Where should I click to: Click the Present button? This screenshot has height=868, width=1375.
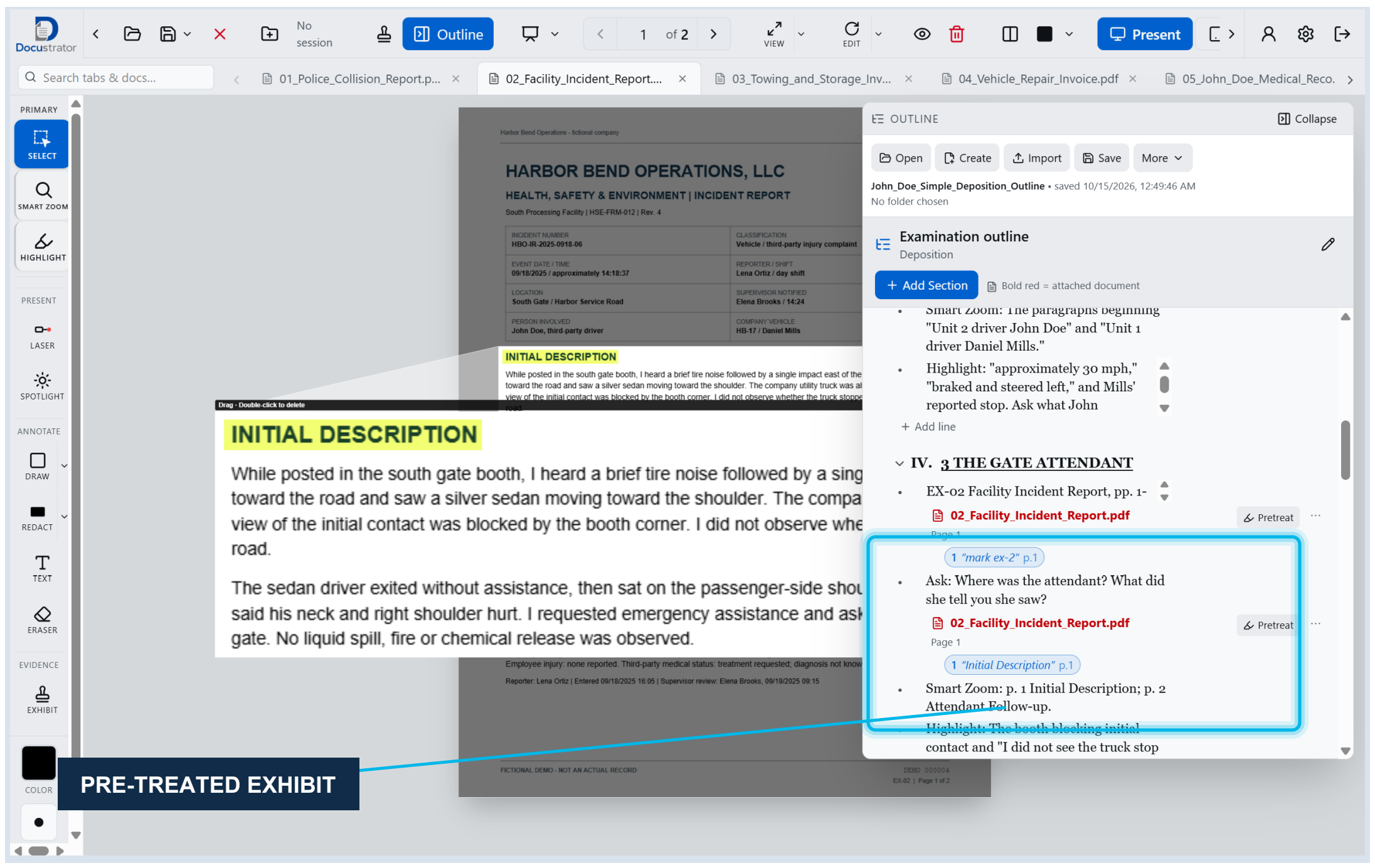1145,34
